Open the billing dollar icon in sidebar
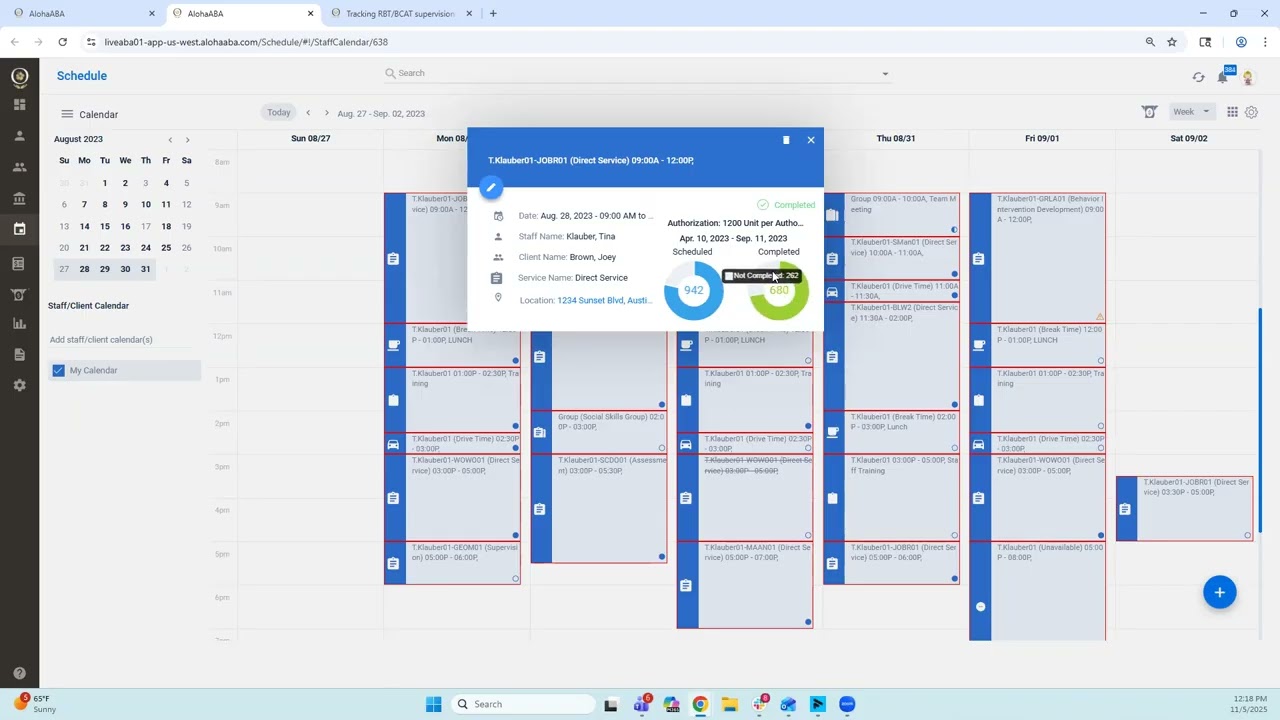This screenshot has width=1280, height=720. [19, 295]
